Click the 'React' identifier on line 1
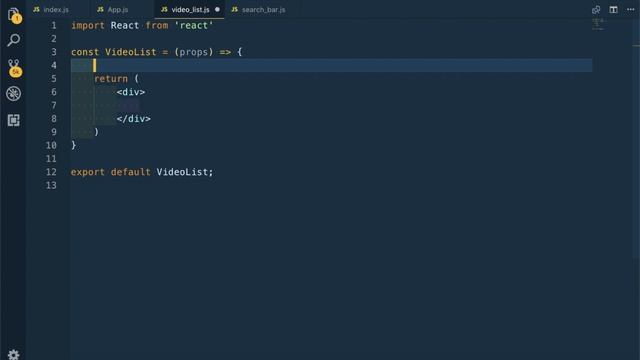The image size is (640, 360). pyautogui.click(x=125, y=25)
